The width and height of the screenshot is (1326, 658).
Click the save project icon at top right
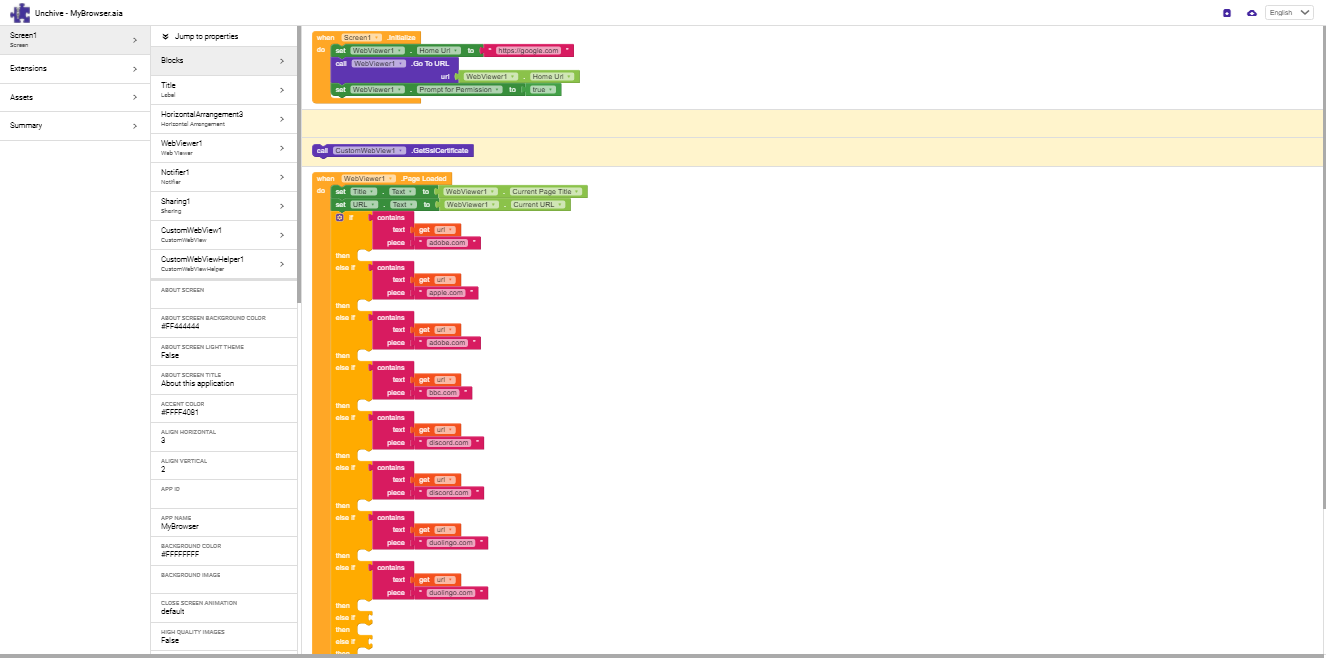coord(1228,12)
